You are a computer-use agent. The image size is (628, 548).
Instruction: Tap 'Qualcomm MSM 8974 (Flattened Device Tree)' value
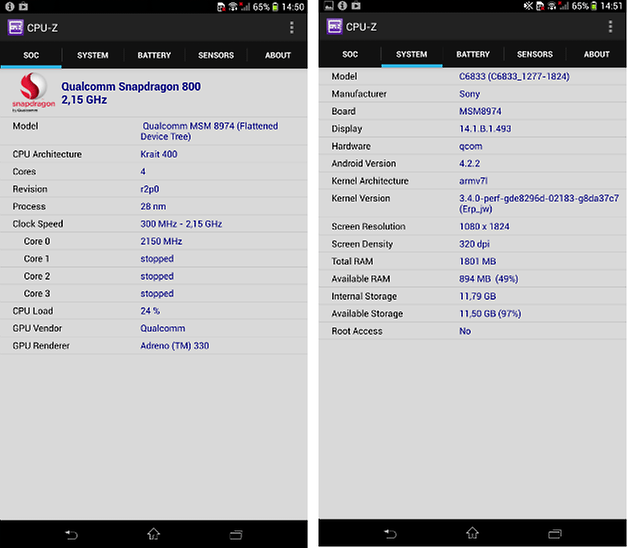click(x=209, y=131)
